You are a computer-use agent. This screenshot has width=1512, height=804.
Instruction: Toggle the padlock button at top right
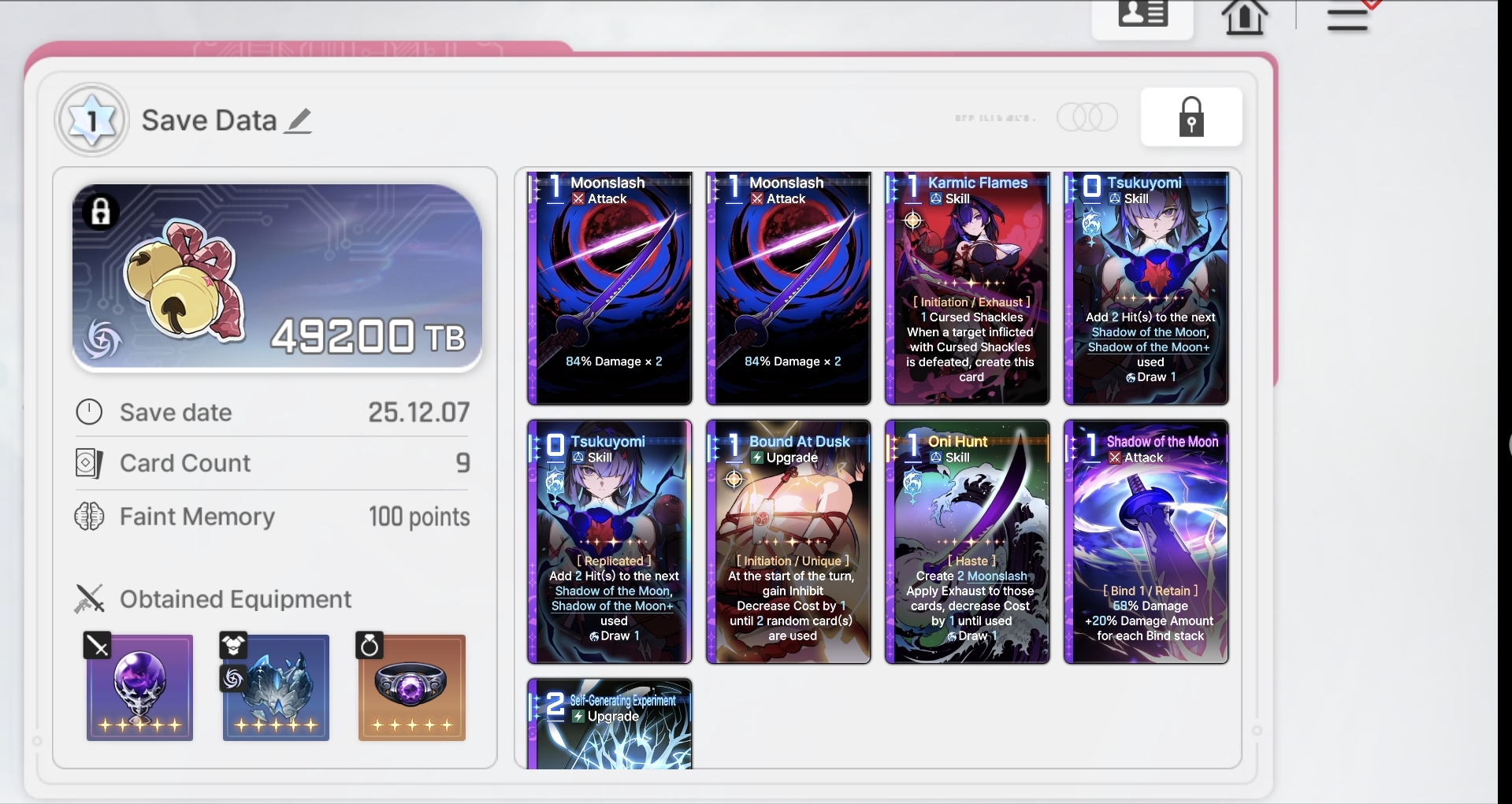pyautogui.click(x=1191, y=117)
